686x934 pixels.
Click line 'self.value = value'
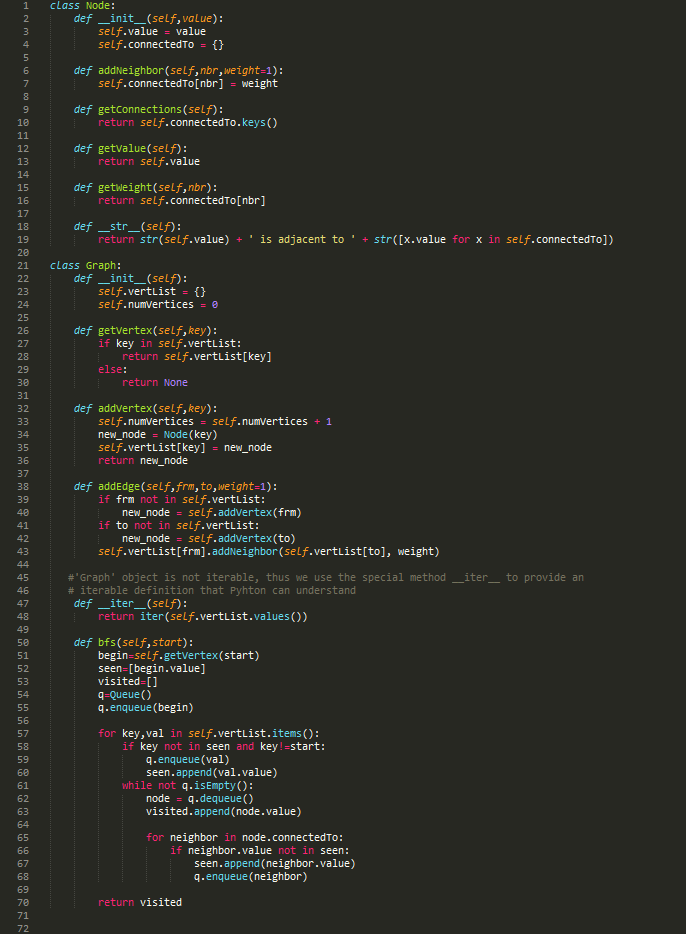(x=152, y=32)
